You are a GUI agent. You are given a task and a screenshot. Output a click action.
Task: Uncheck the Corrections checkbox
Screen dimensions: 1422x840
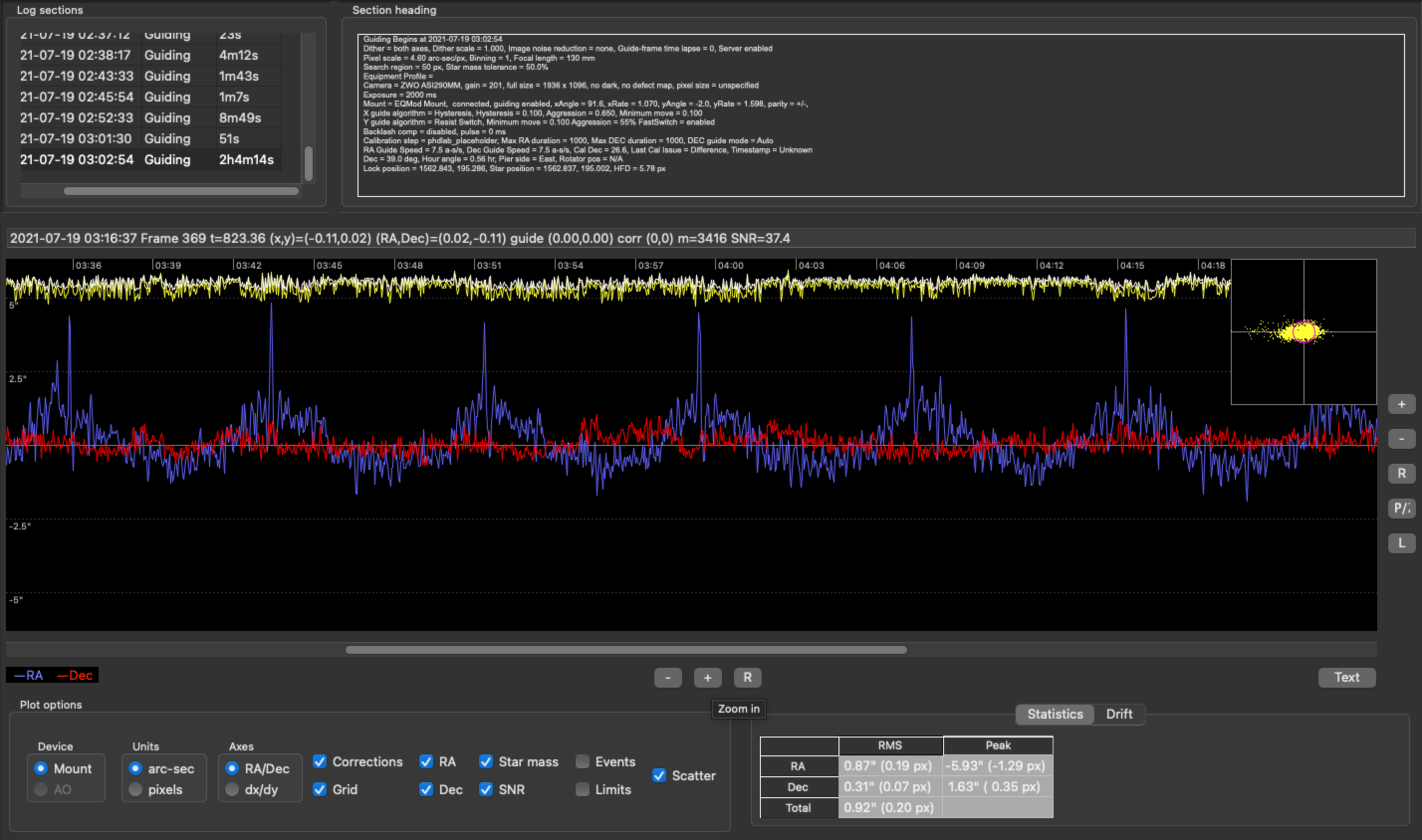pos(320,762)
